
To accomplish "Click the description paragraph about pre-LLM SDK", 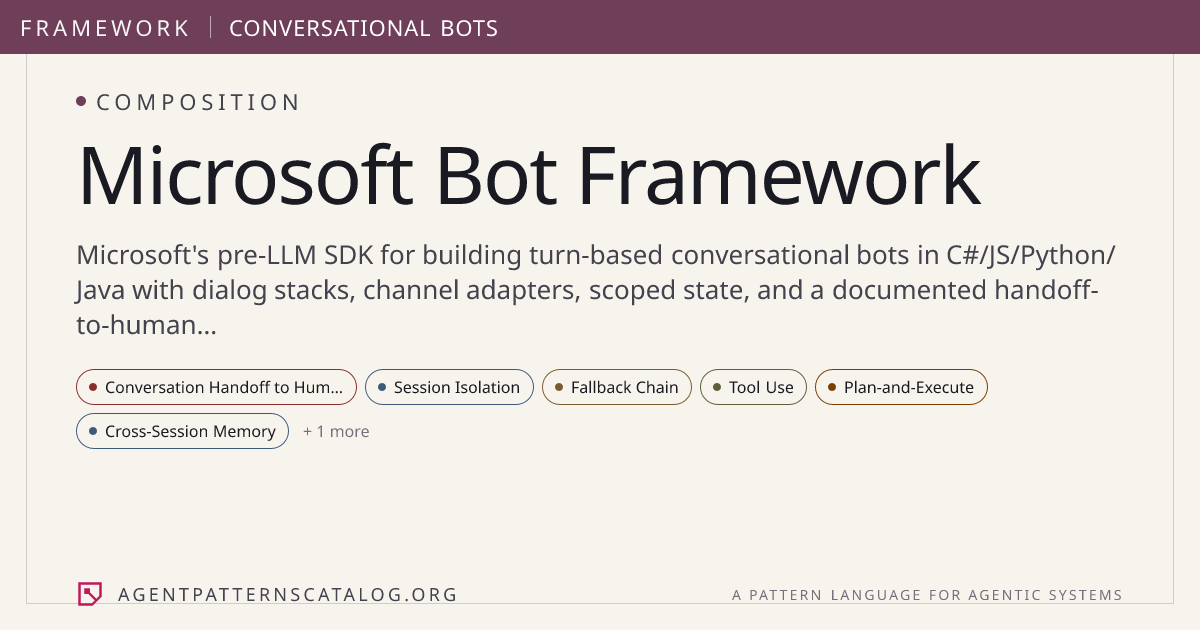I will [596, 290].
